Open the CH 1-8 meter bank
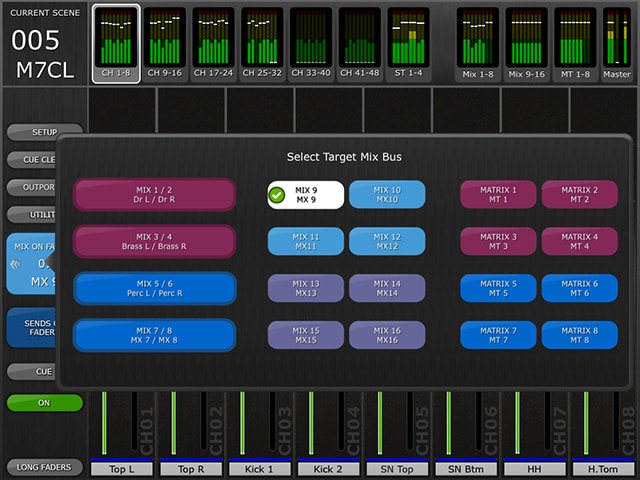The image size is (640, 480). click(x=115, y=42)
